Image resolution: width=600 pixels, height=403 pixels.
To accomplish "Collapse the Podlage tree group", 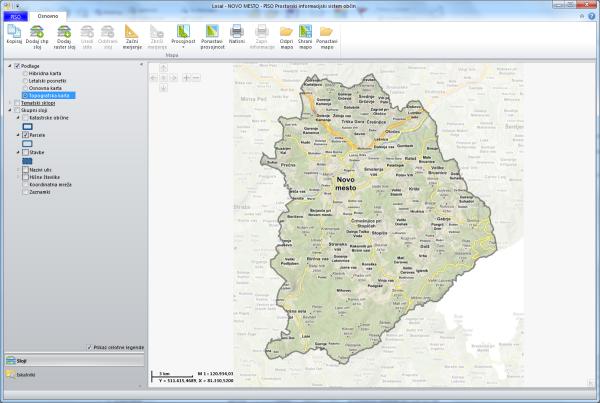I will 9,66.
